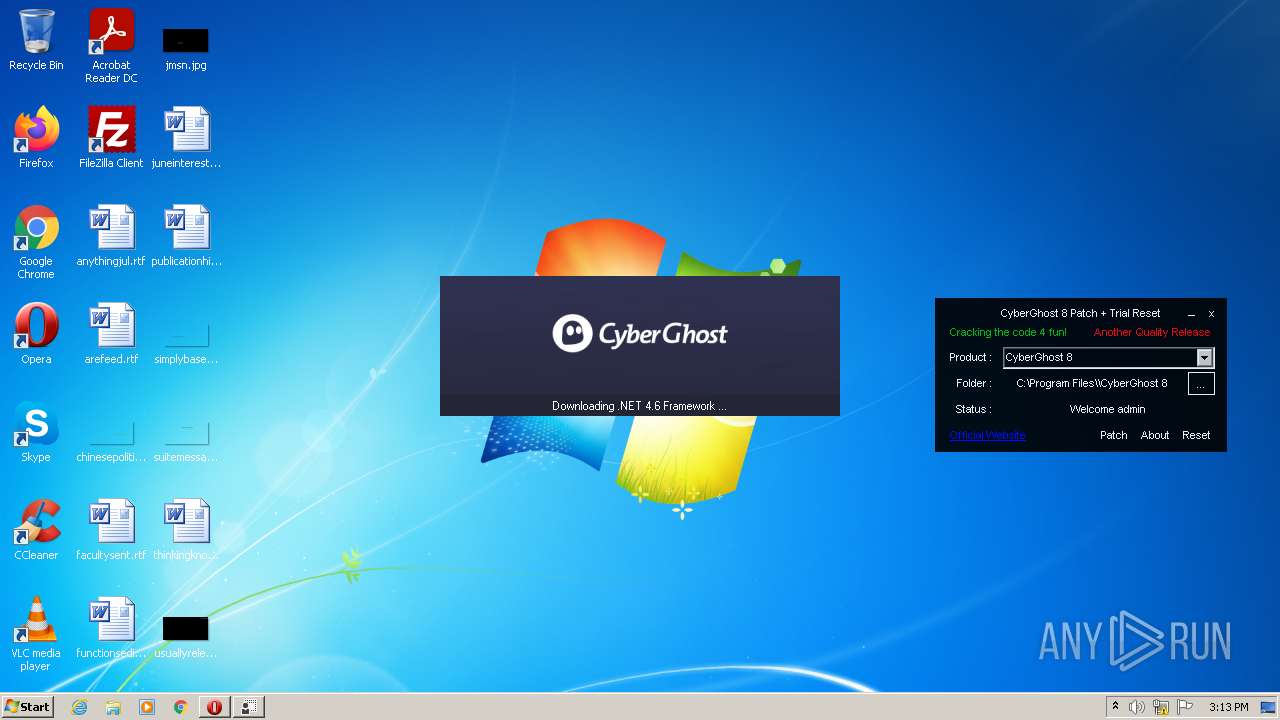Open Windows Explorer folder in taskbar
The image size is (1280, 720).
coord(113,707)
